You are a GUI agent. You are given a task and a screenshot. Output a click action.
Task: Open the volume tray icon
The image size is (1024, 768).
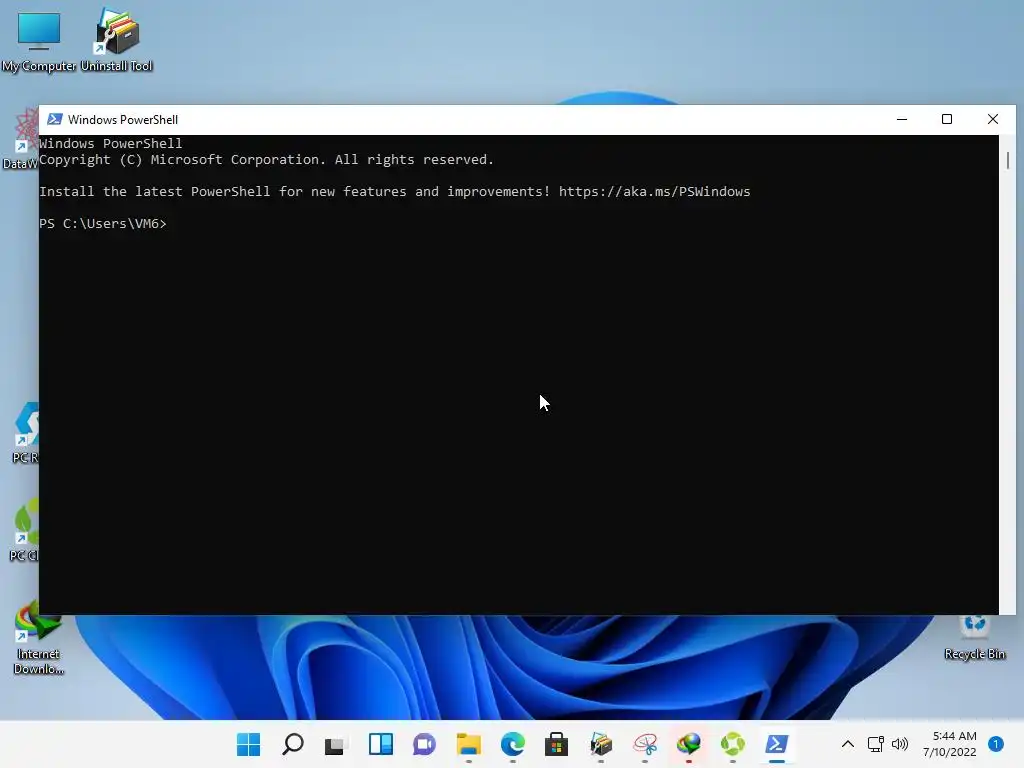click(x=900, y=744)
